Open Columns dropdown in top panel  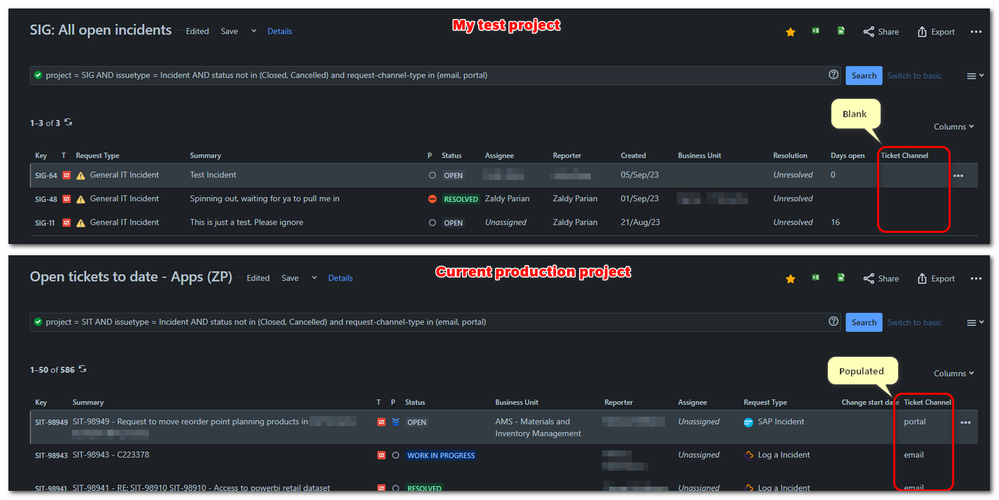(954, 127)
